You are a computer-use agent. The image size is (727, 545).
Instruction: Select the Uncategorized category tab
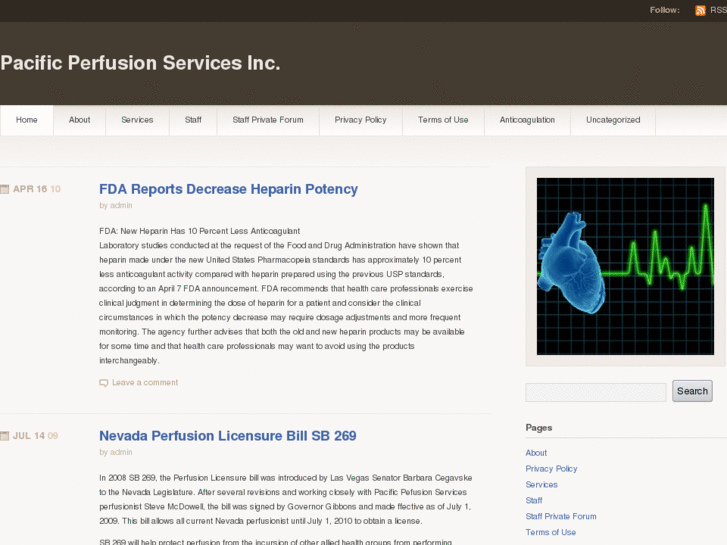[x=613, y=120]
